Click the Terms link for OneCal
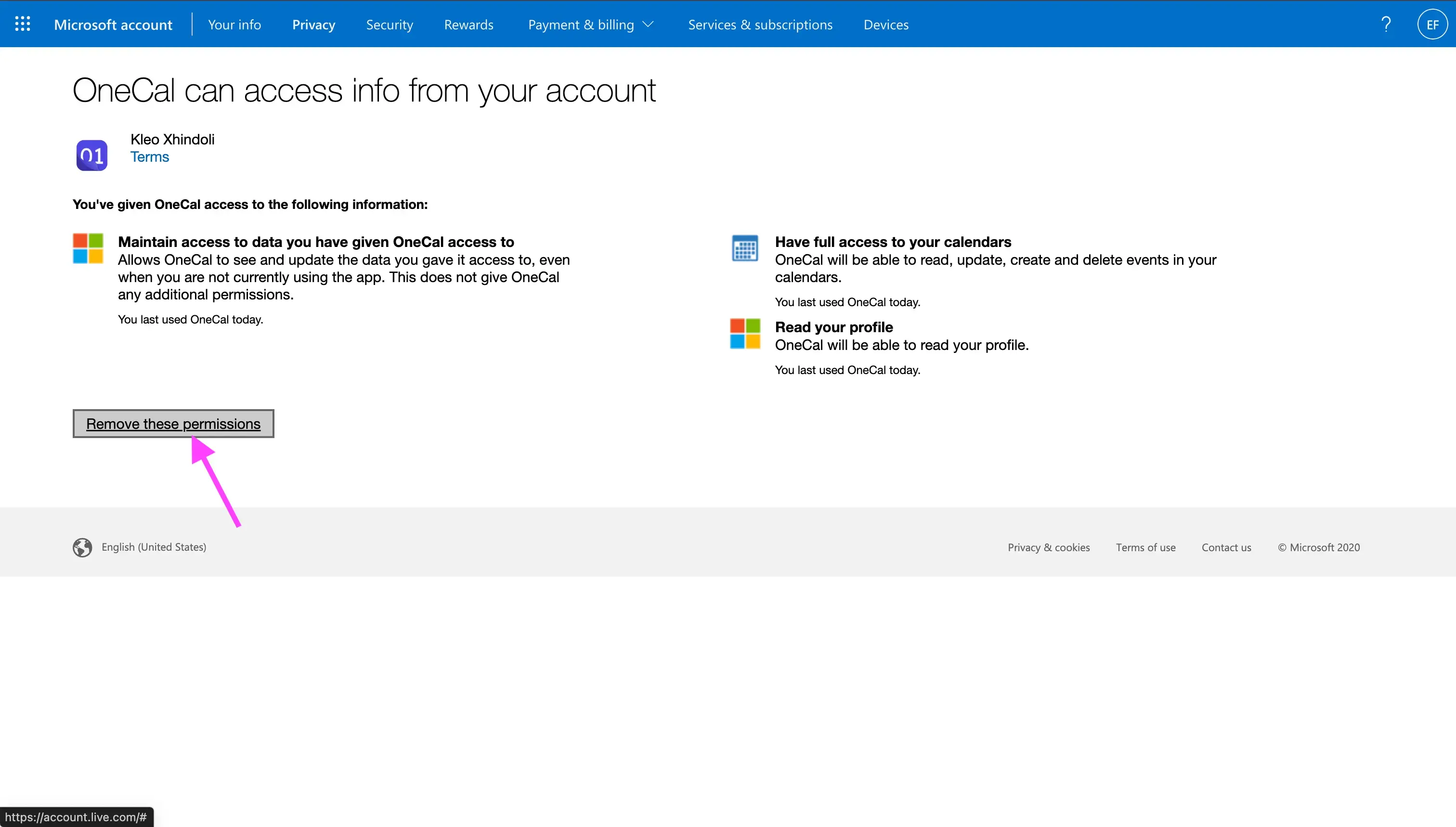 (x=150, y=157)
